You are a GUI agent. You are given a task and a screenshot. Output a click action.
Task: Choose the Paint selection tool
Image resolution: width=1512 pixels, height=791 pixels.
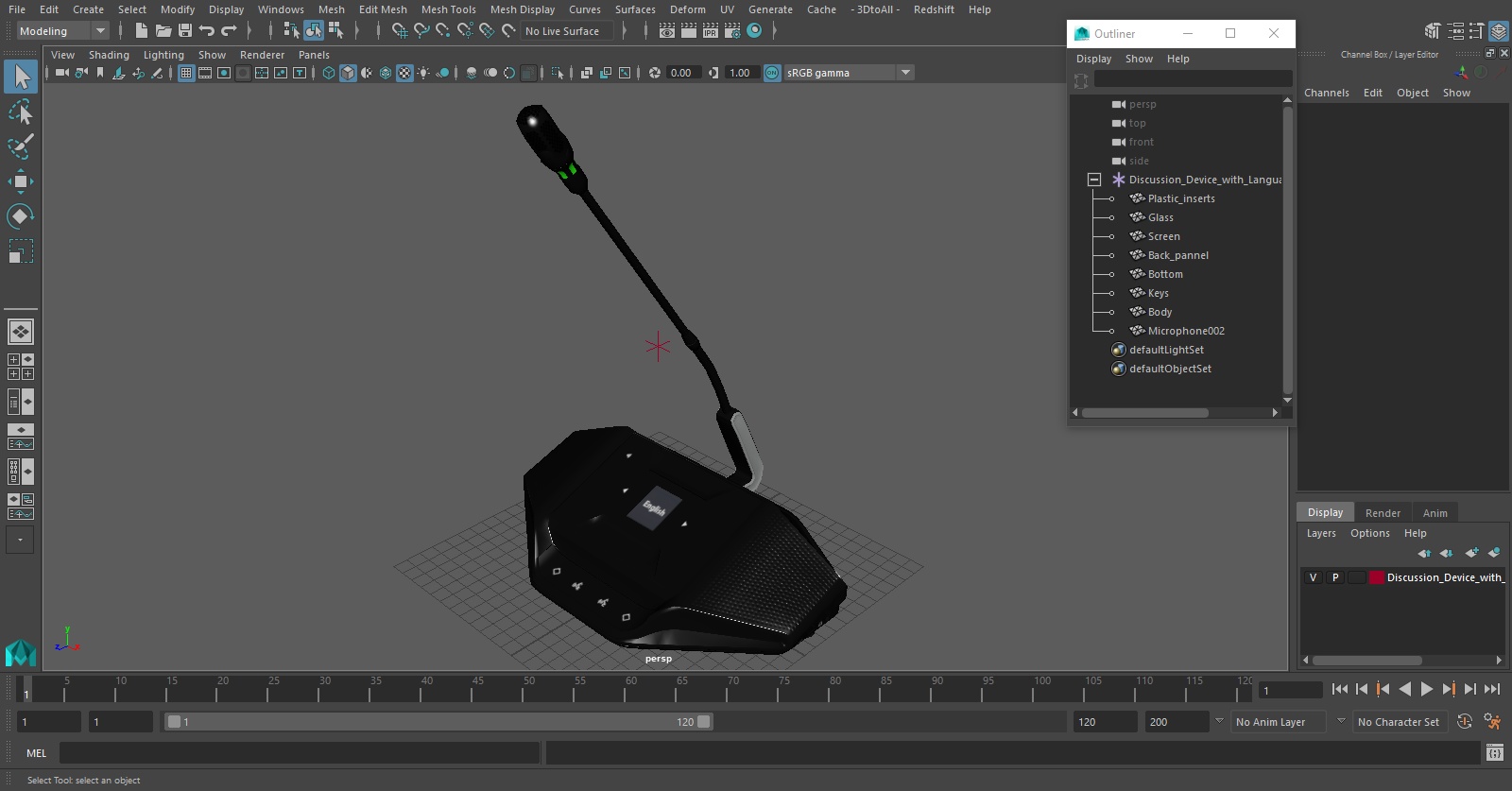pos(21,146)
